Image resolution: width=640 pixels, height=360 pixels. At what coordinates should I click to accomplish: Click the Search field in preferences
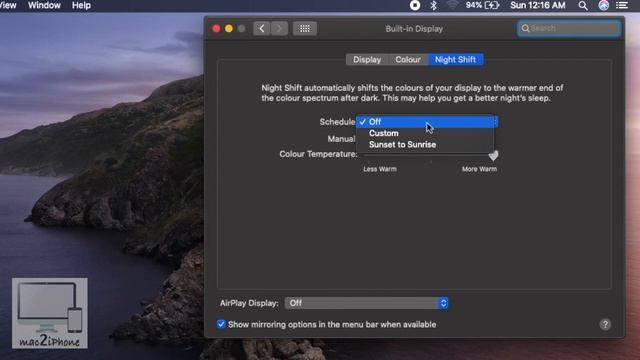click(569, 29)
